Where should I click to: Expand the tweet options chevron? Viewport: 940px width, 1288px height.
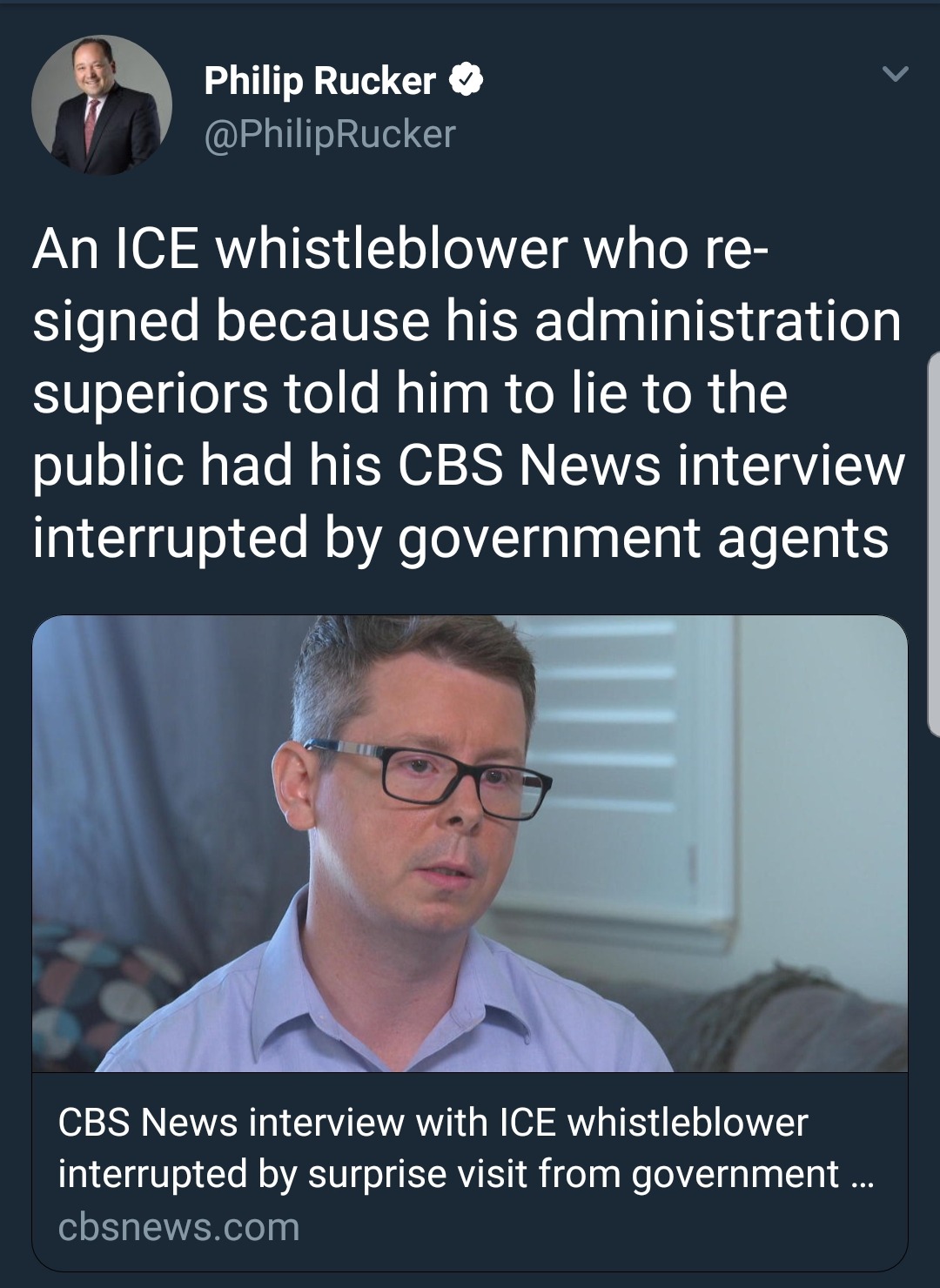[x=895, y=74]
